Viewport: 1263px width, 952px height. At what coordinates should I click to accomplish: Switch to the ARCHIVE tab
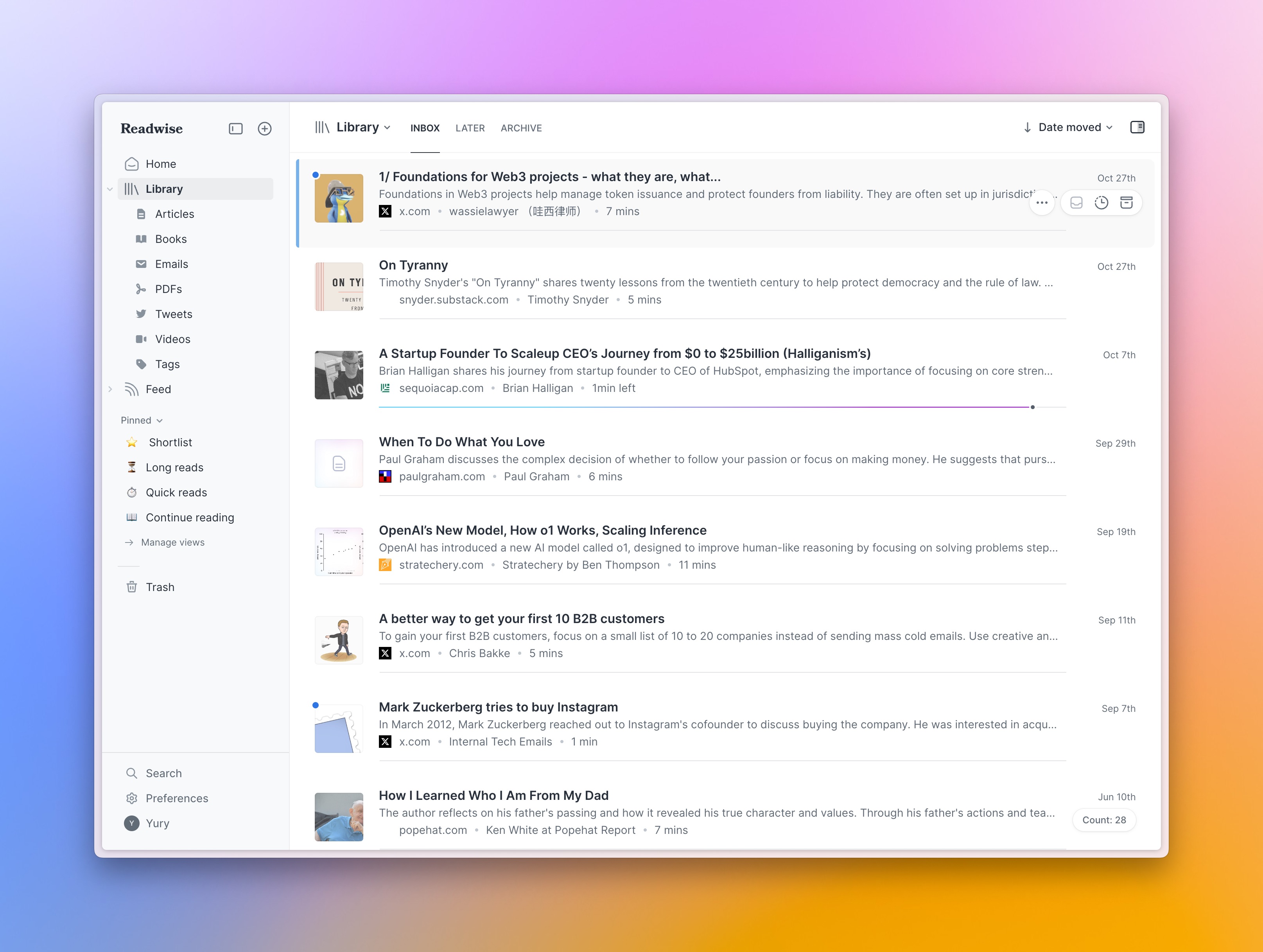pyautogui.click(x=521, y=129)
